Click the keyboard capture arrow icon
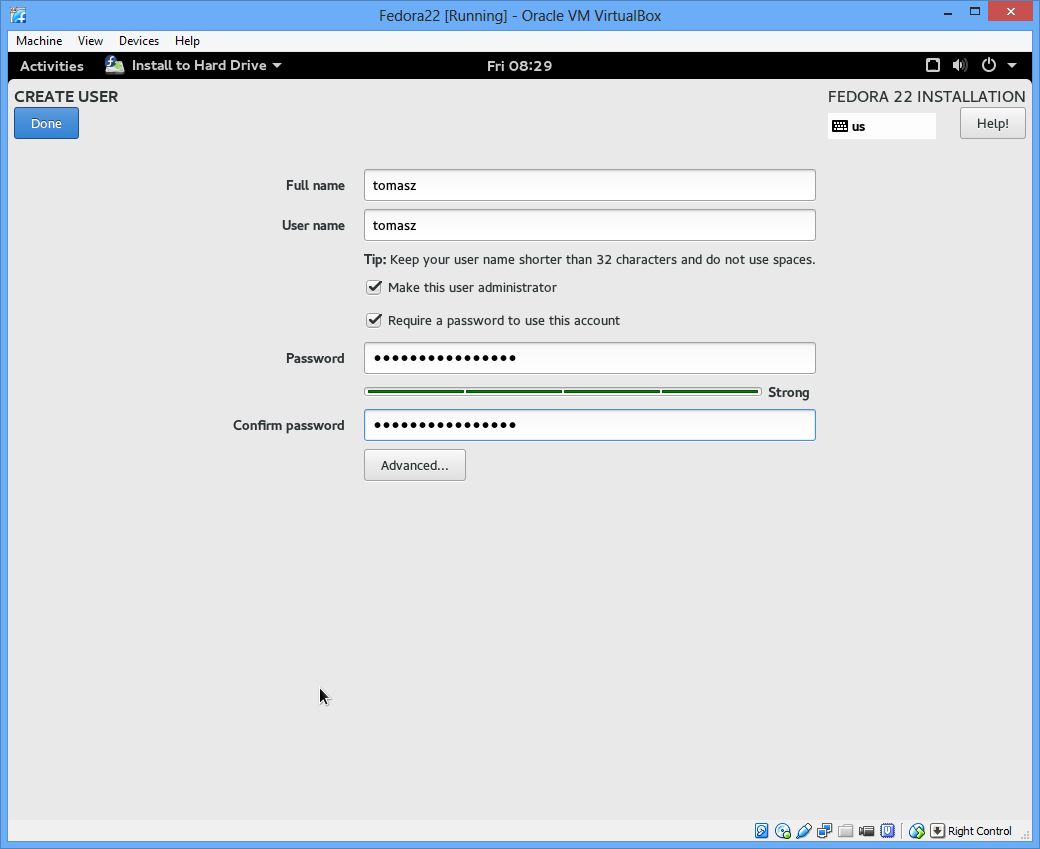Screen dimensions: 1040x849 point(937,830)
